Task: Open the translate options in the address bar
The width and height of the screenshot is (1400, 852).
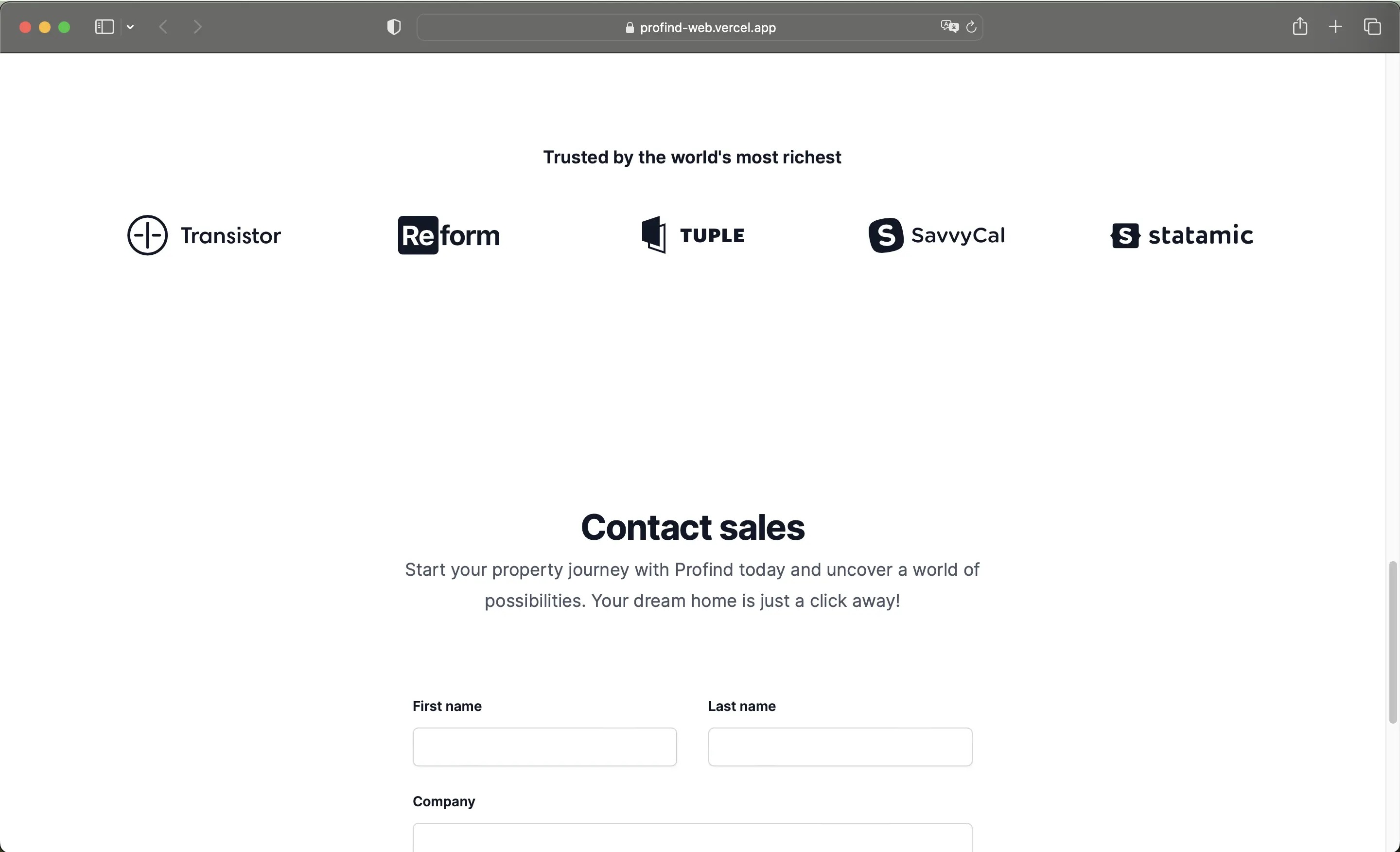Action: pos(948,26)
